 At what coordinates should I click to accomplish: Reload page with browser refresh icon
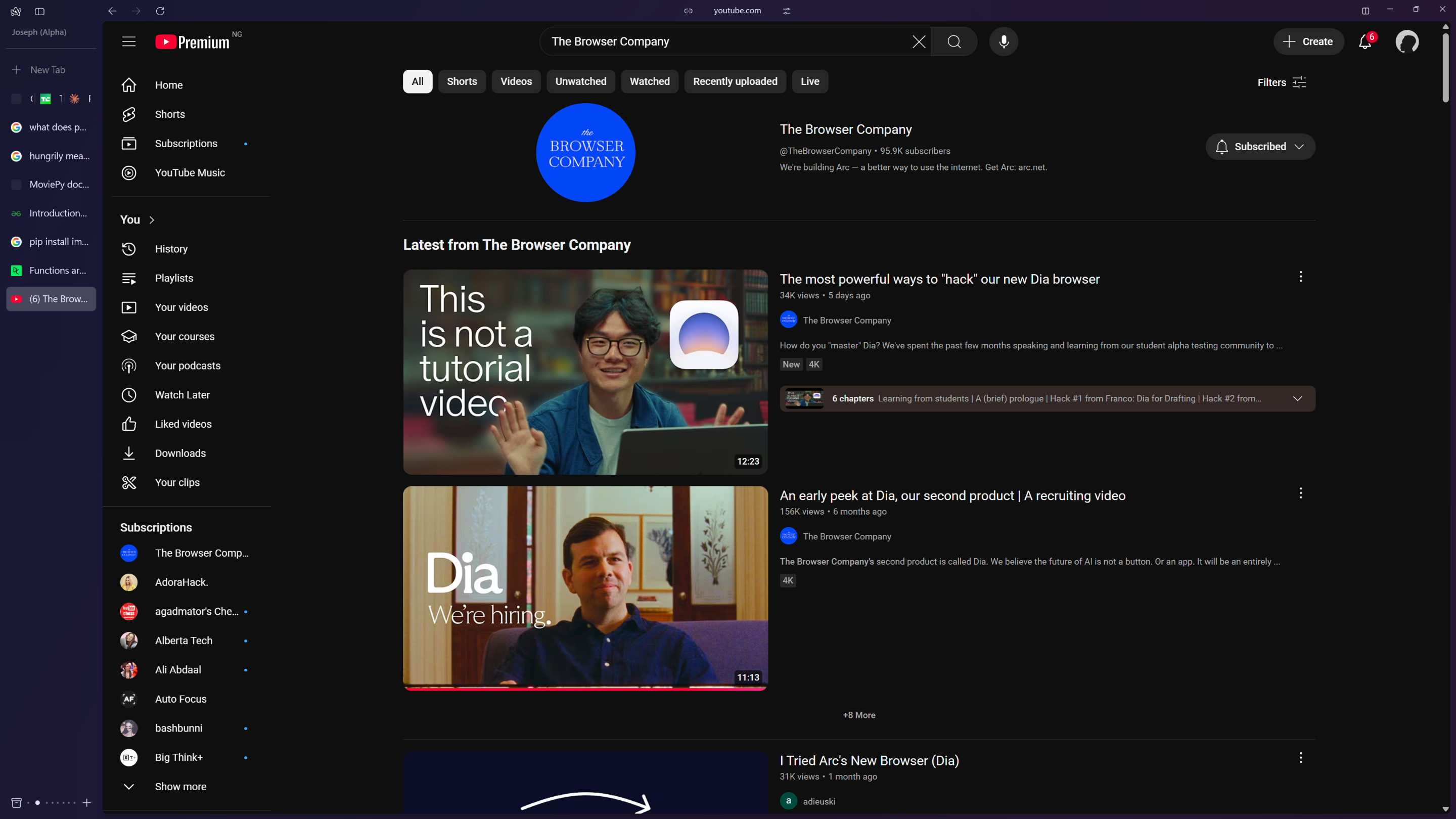160,11
